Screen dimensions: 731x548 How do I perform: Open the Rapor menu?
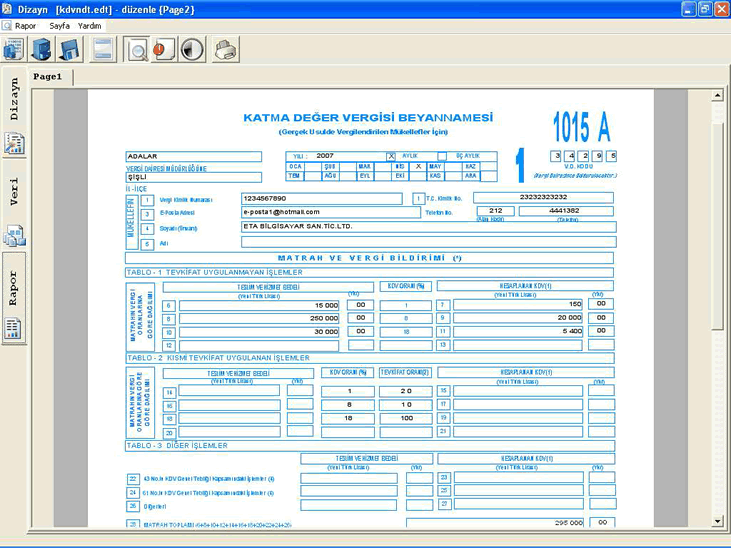(25, 25)
